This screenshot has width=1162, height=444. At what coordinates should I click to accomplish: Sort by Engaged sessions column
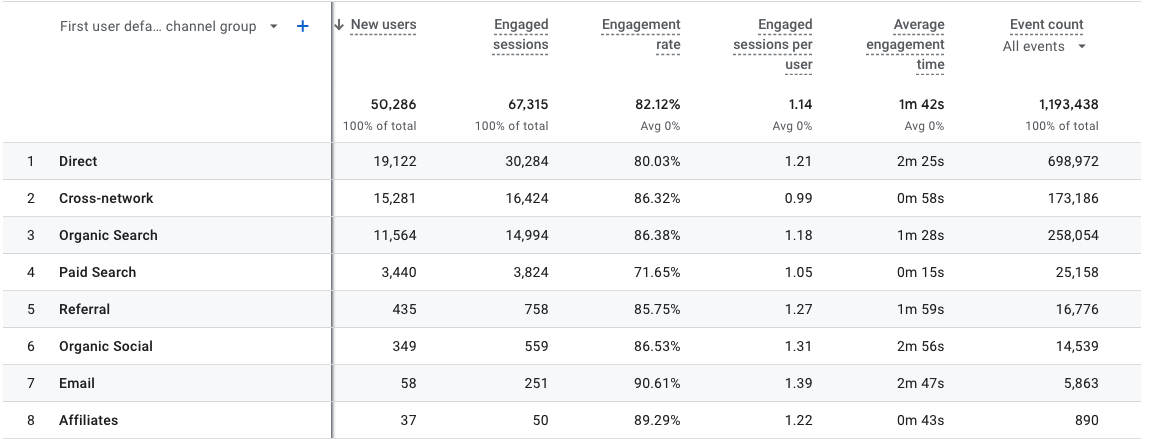click(x=520, y=34)
